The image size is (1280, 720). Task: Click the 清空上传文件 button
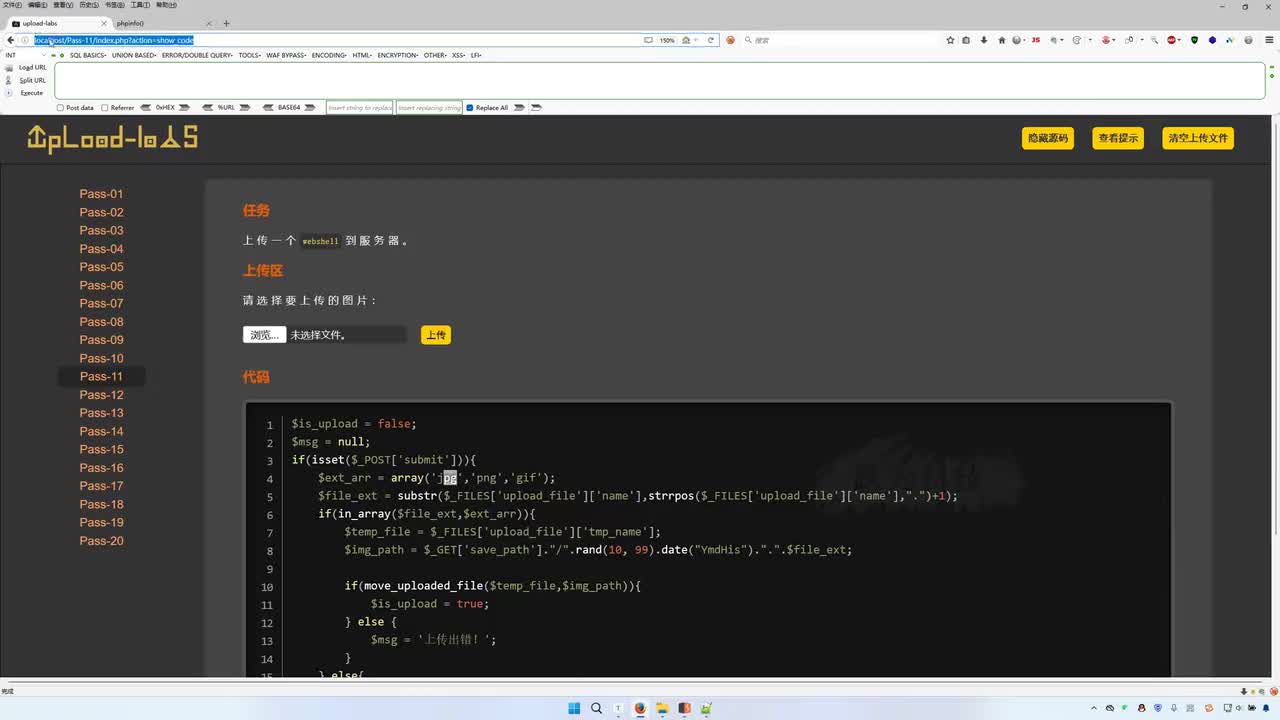pyautogui.click(x=1198, y=138)
